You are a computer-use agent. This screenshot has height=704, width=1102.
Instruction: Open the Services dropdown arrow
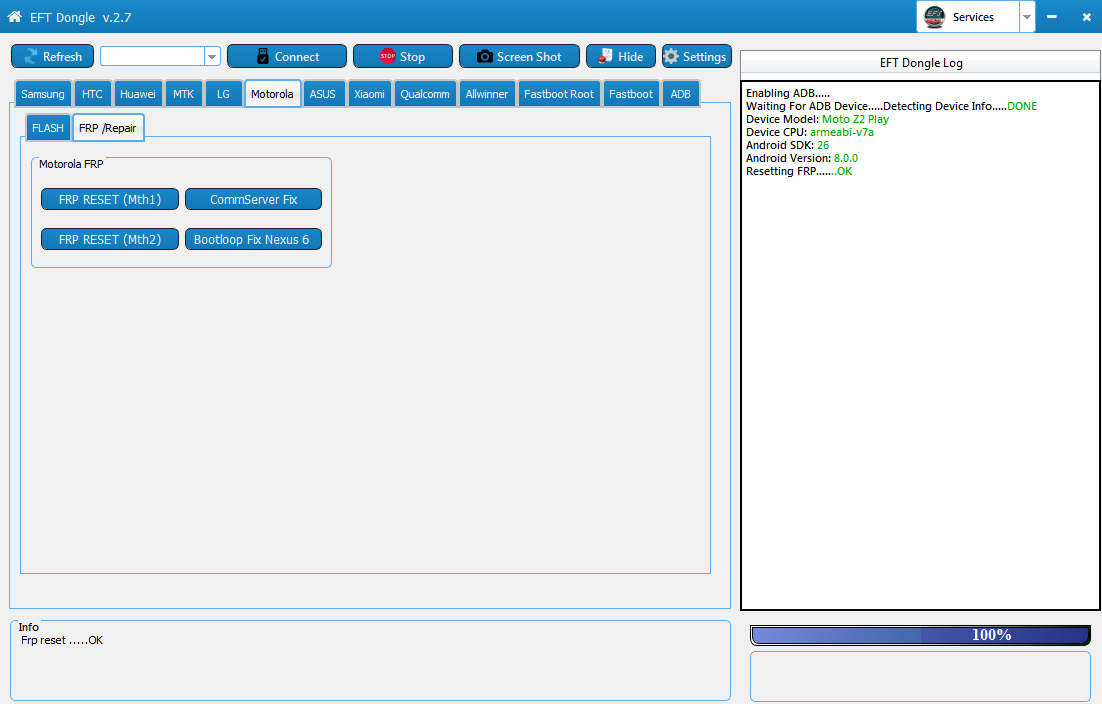point(1027,17)
